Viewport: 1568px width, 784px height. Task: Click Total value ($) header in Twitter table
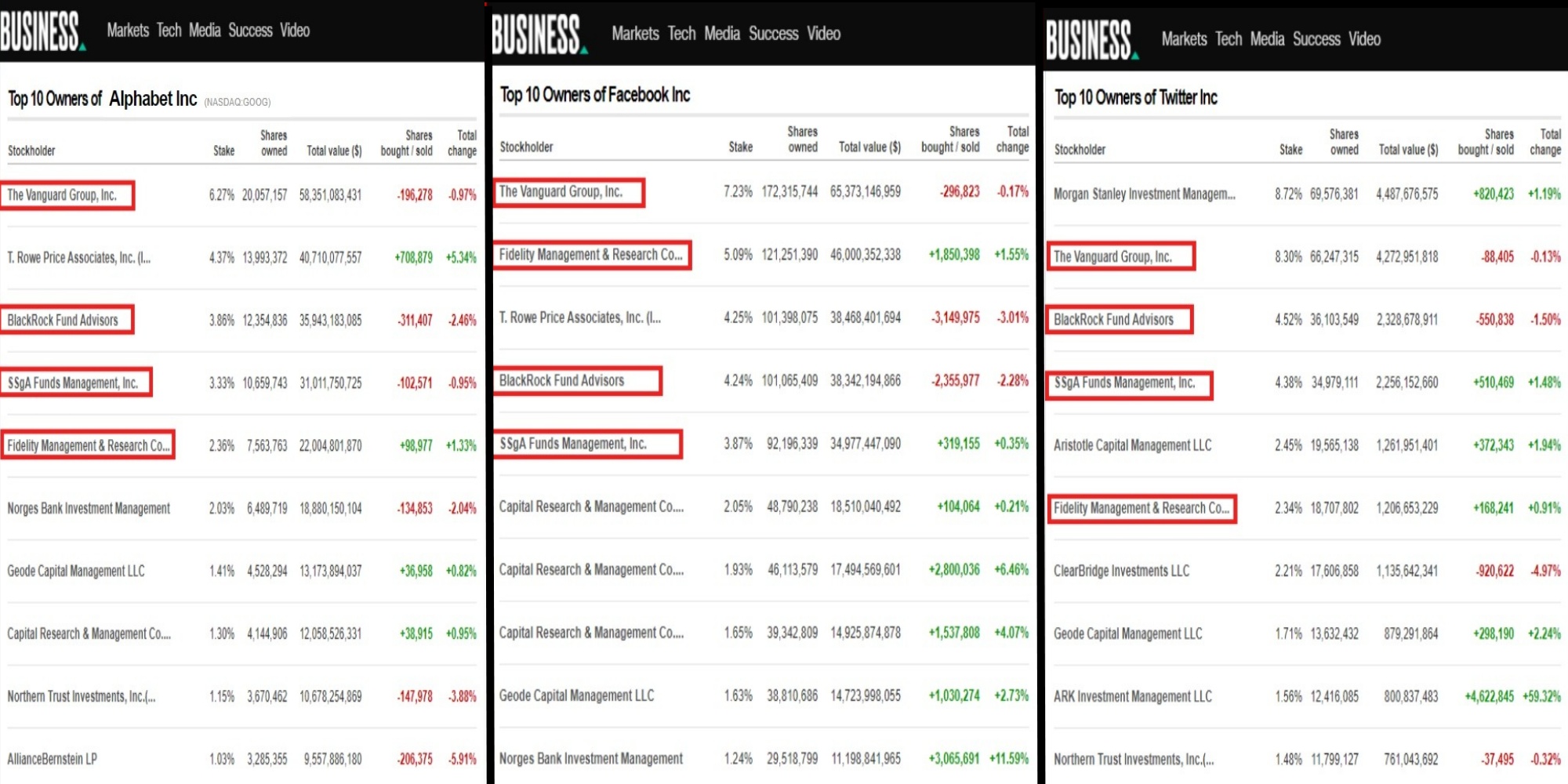[1408, 150]
